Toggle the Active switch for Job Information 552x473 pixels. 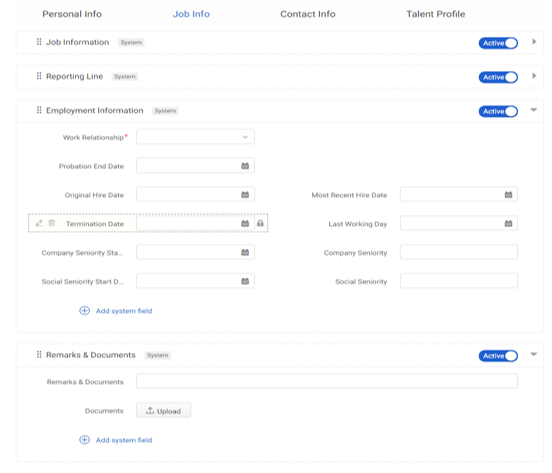[x=498, y=43]
